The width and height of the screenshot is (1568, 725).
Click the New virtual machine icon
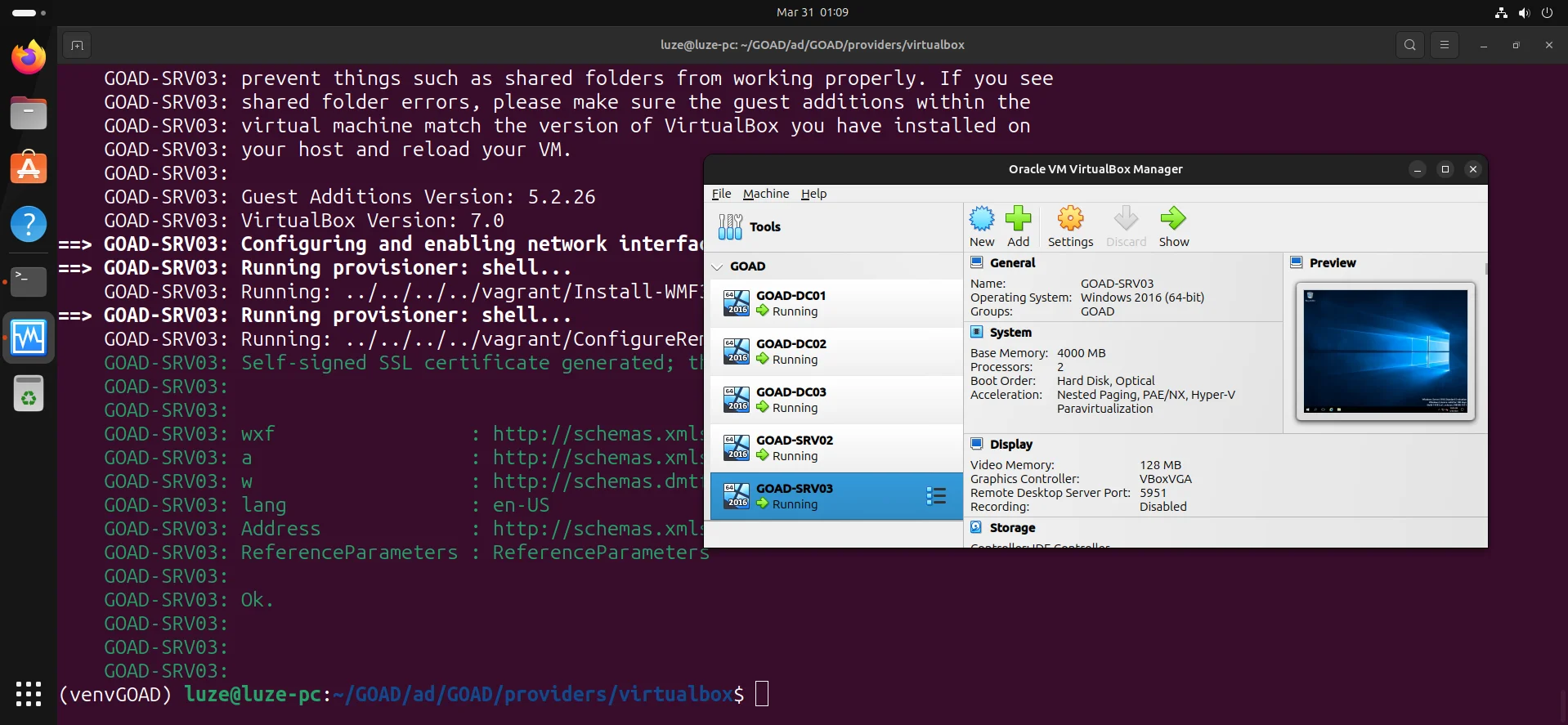coord(982,219)
